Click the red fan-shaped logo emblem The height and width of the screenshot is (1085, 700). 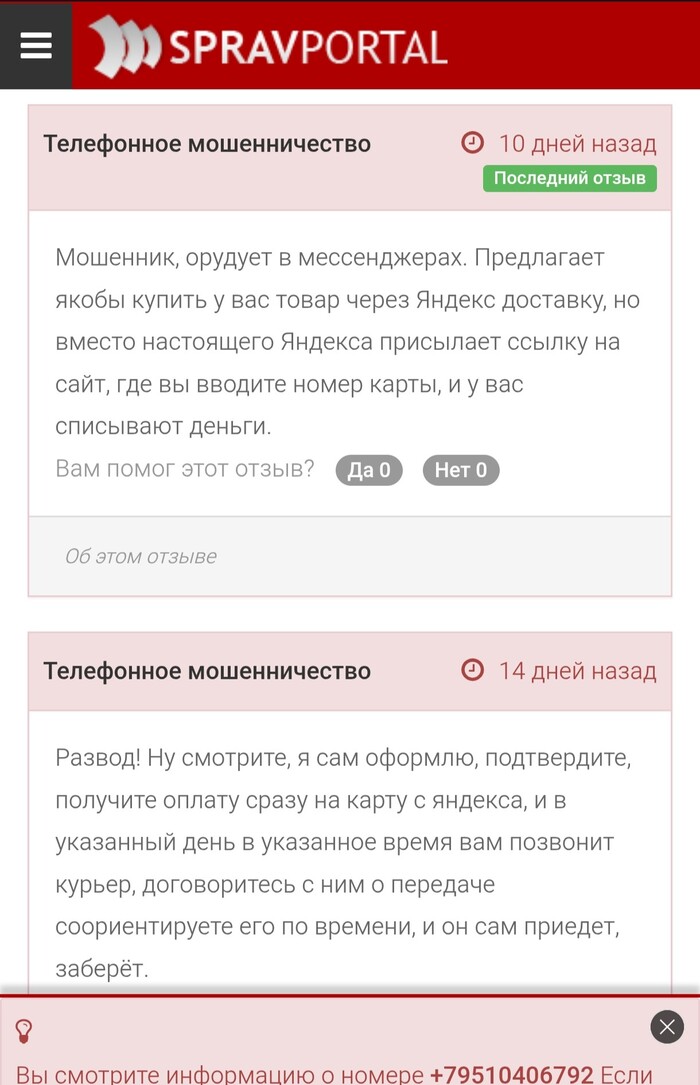[x=123, y=45]
